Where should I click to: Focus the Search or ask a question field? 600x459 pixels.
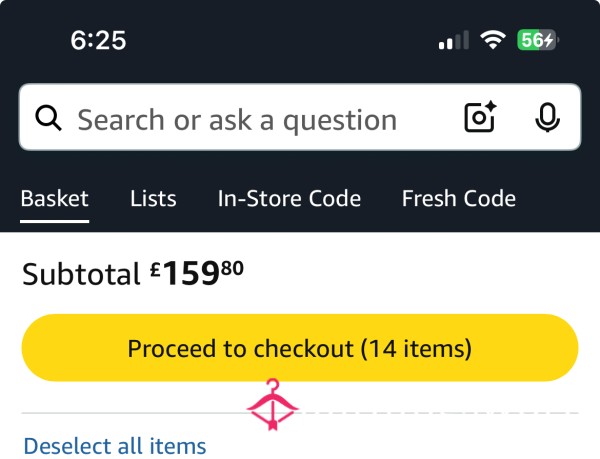tap(237, 120)
